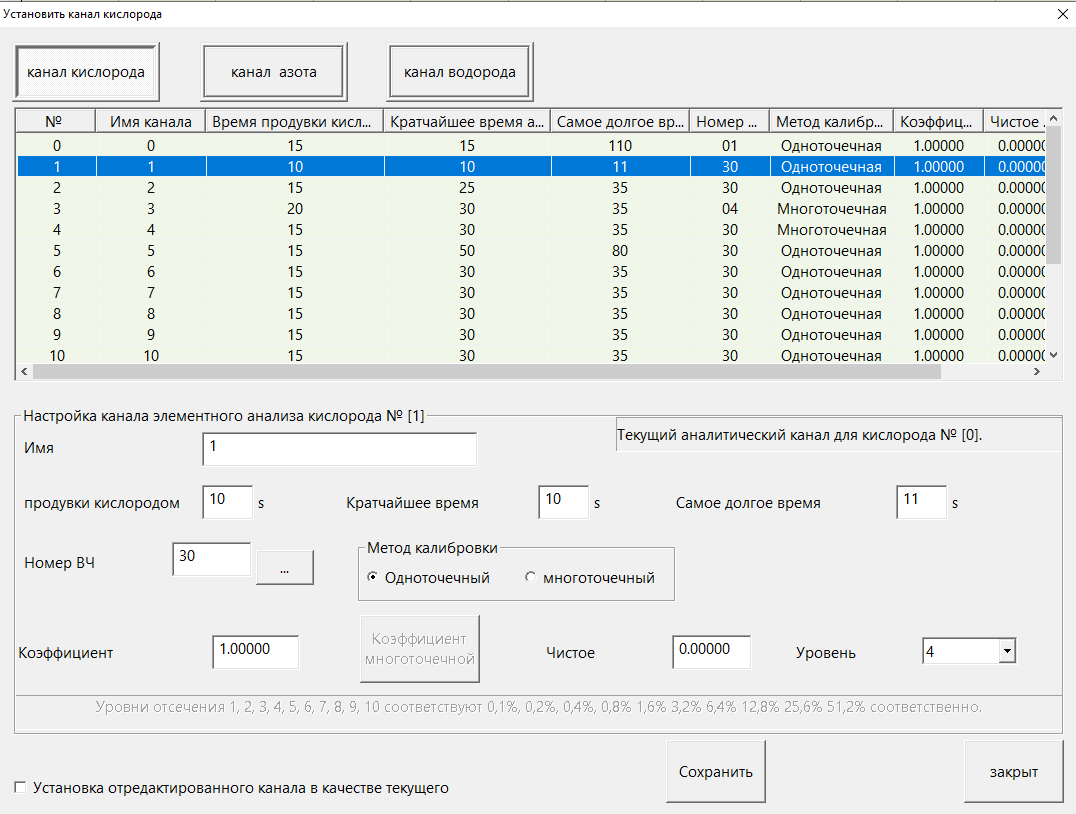
Task: Choose the многоточечный calibration radio button
Action: point(530,577)
